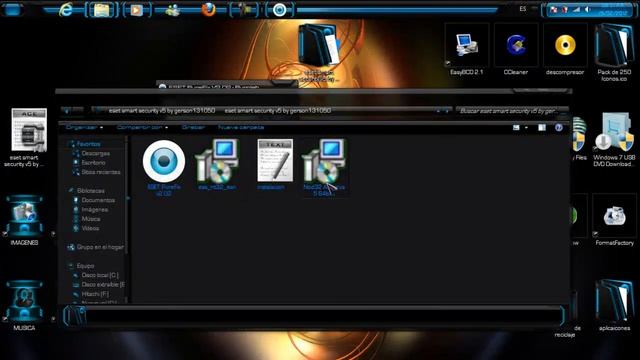Open the Organizar dropdown menu
The height and width of the screenshot is (360, 640).
(84, 127)
